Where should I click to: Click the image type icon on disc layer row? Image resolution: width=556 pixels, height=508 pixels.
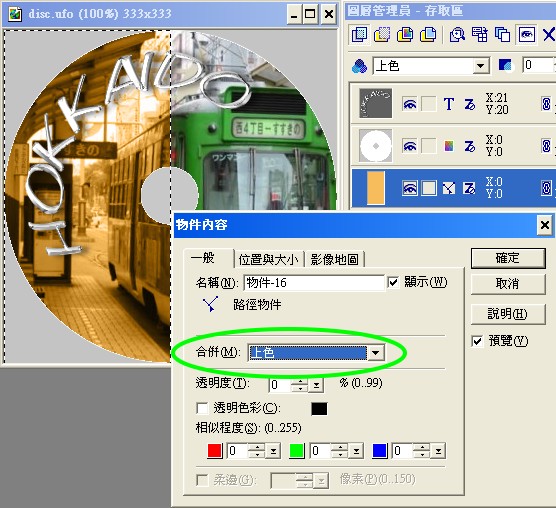point(449,146)
